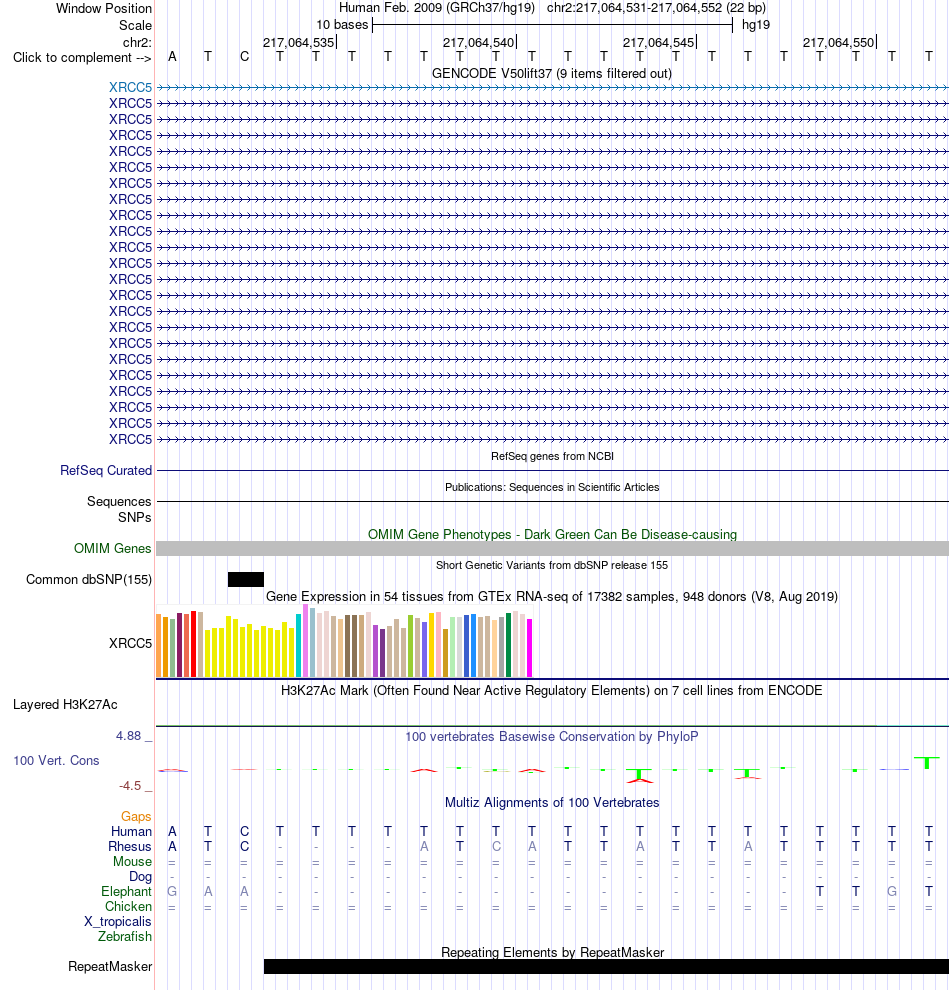The width and height of the screenshot is (950, 990).
Task: Click 'Short Genetic Variants from dbSNP release 155'
Action: [x=552, y=565]
